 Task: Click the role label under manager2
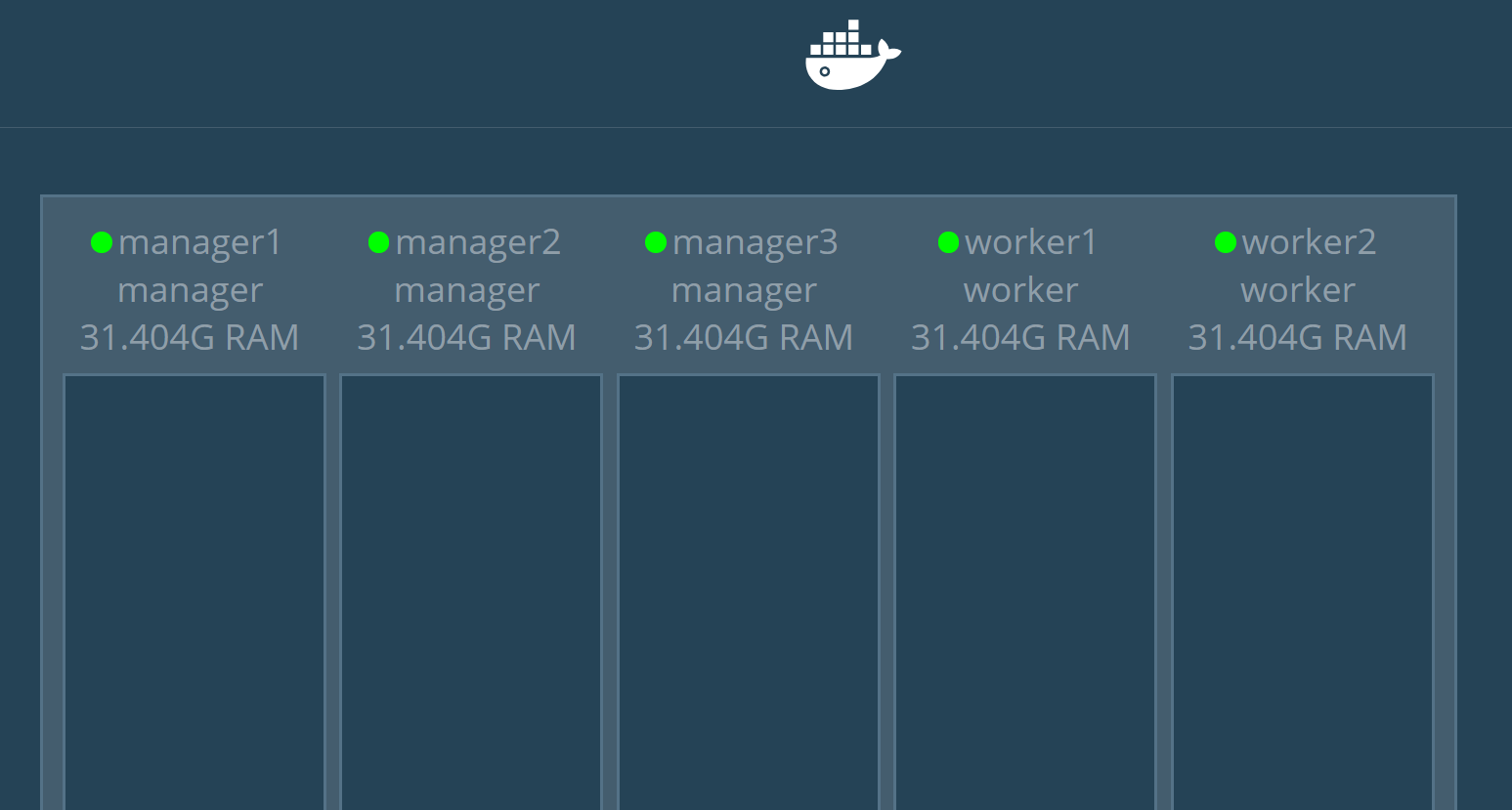[x=467, y=290]
